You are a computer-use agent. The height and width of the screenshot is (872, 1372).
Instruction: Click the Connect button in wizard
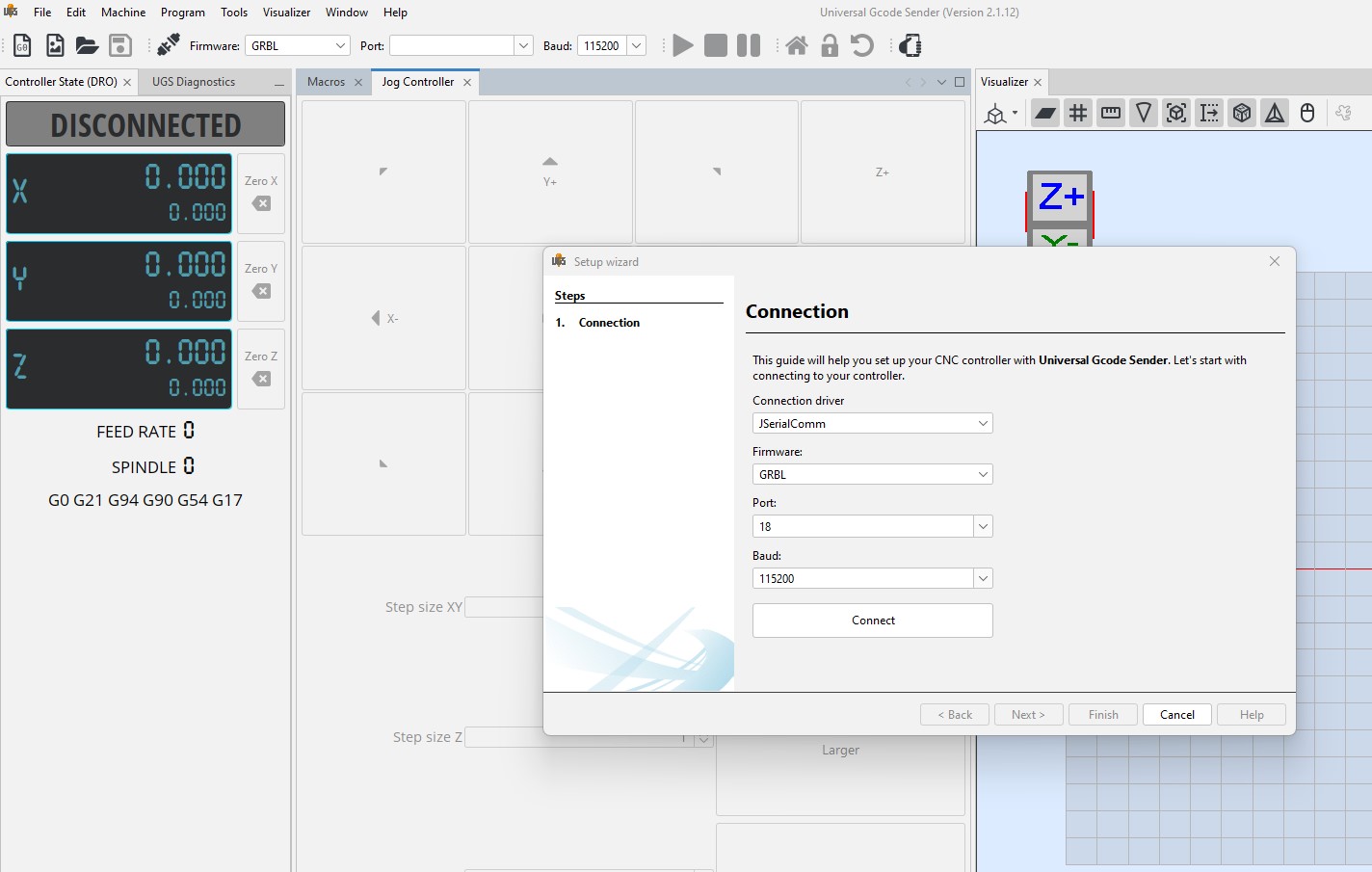[x=873, y=621]
